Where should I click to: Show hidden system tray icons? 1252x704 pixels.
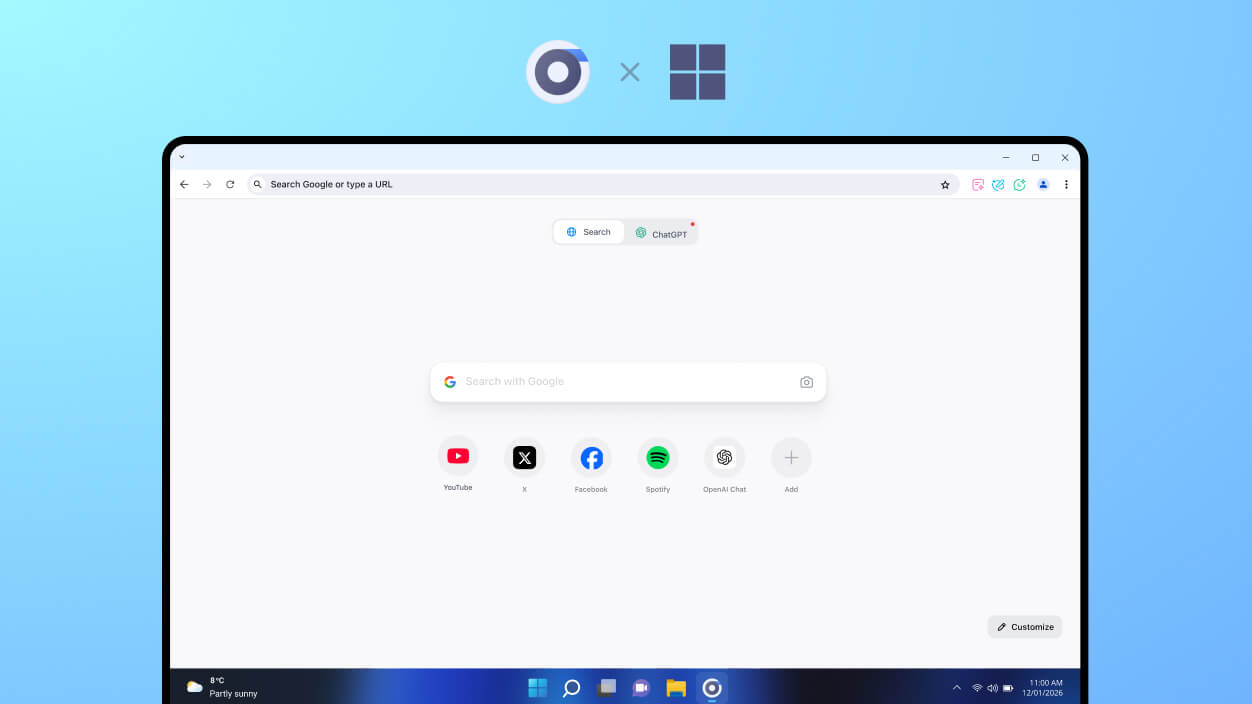pos(957,688)
